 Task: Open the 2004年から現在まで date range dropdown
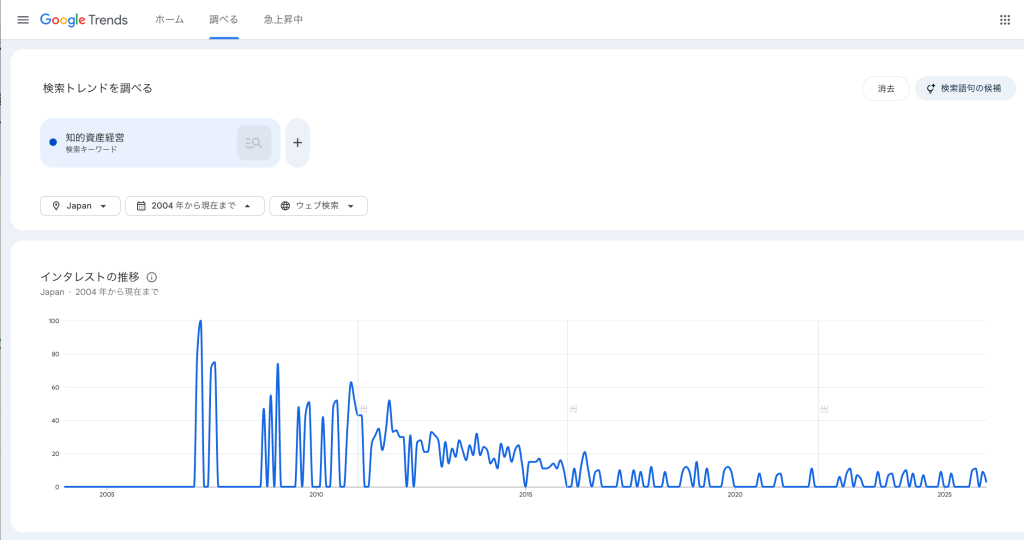coord(194,206)
